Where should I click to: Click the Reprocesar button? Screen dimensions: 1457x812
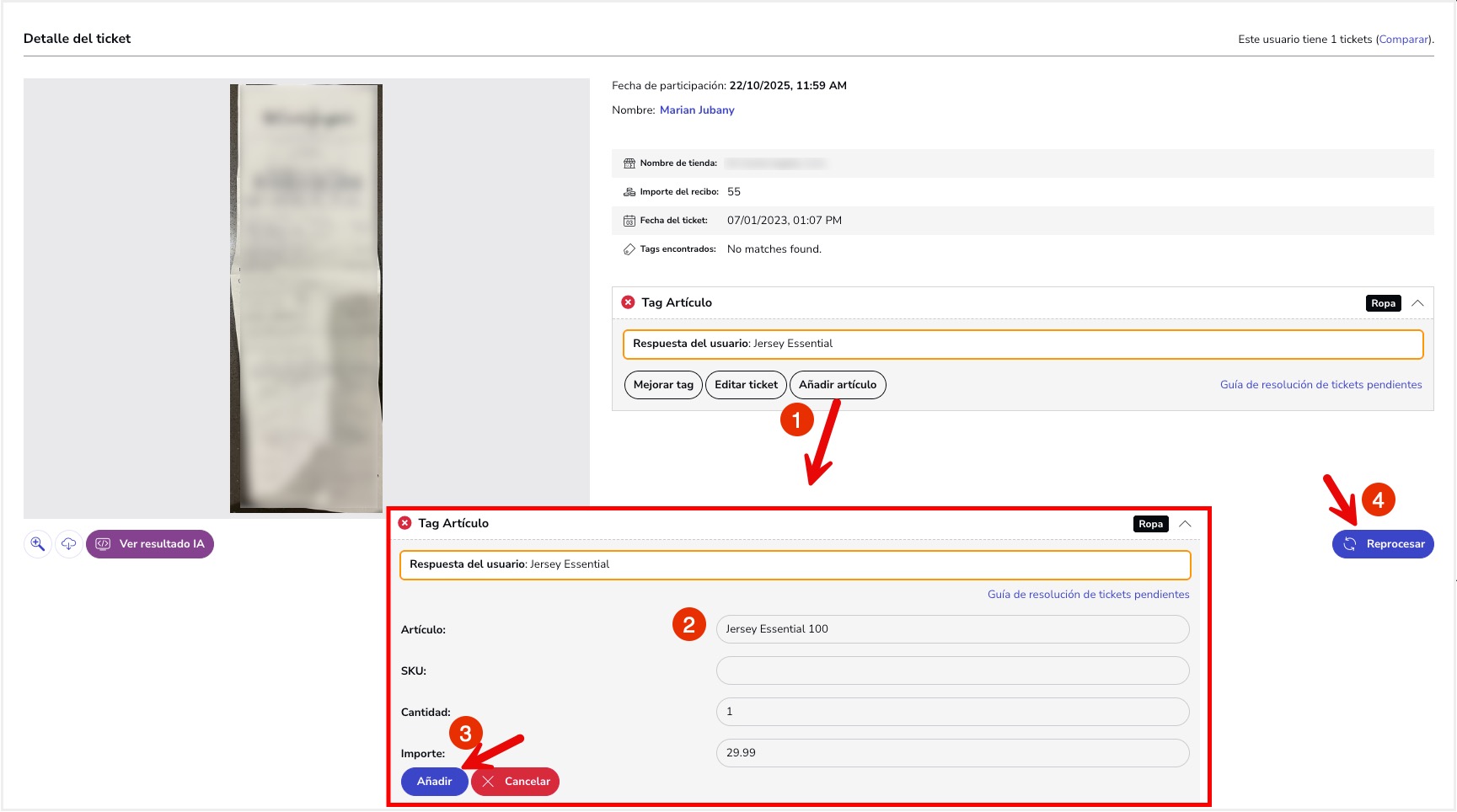tap(1383, 544)
